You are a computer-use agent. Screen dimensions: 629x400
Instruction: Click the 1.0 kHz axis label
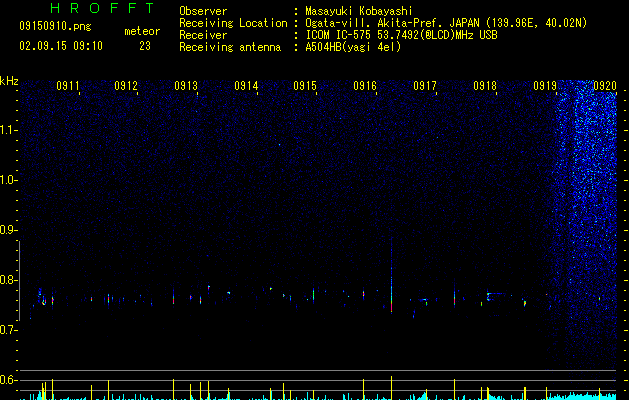(x=9, y=180)
